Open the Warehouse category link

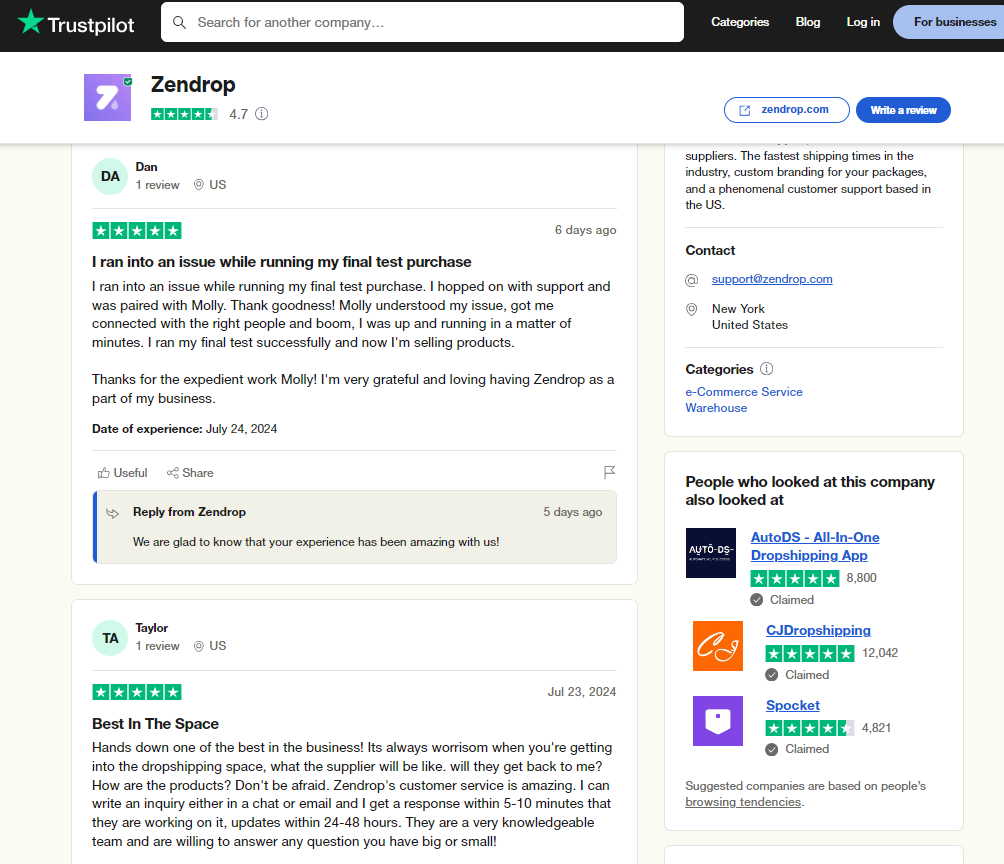point(716,408)
